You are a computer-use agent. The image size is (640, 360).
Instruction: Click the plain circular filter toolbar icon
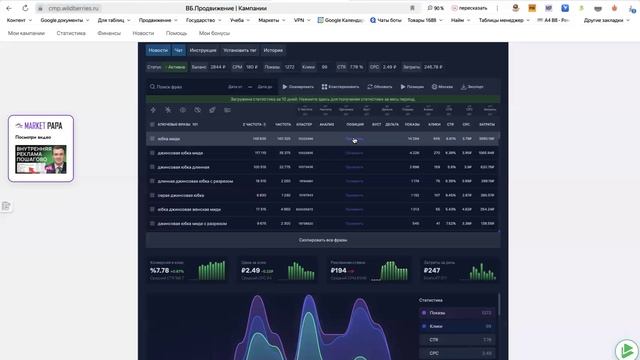[182, 110]
